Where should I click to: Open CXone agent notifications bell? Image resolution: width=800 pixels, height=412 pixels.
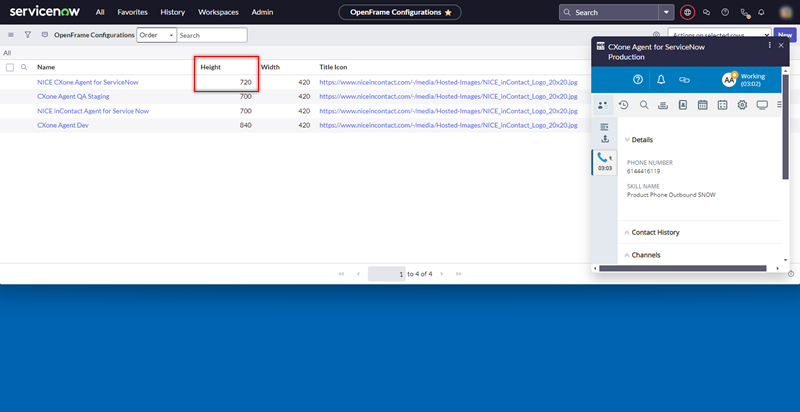(661, 80)
